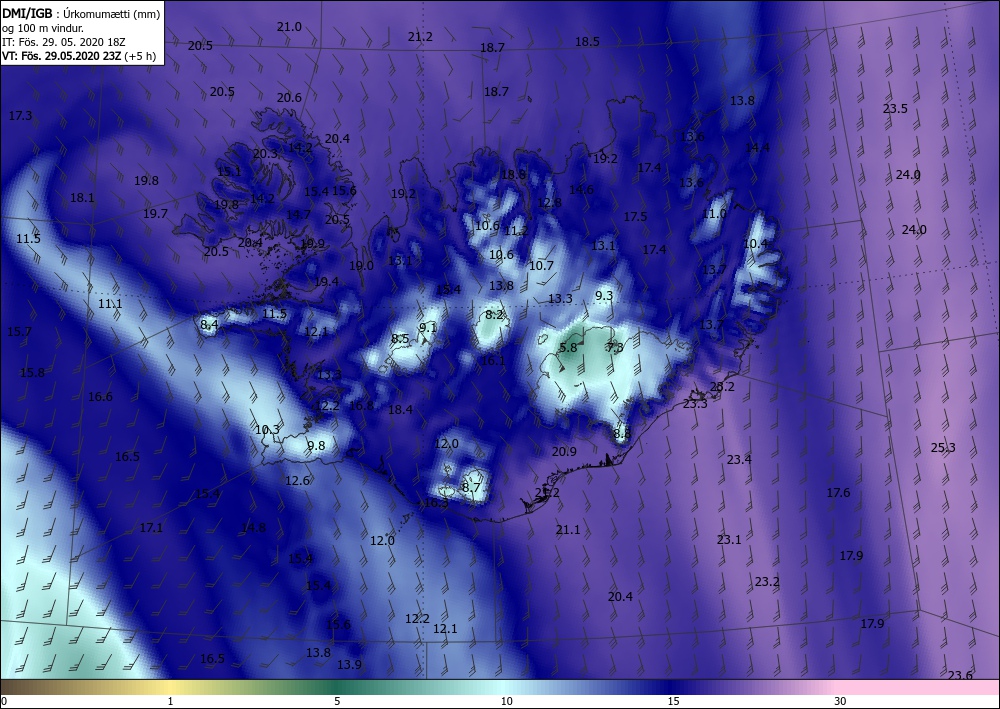Click the map value 9.8

[x=316, y=446]
